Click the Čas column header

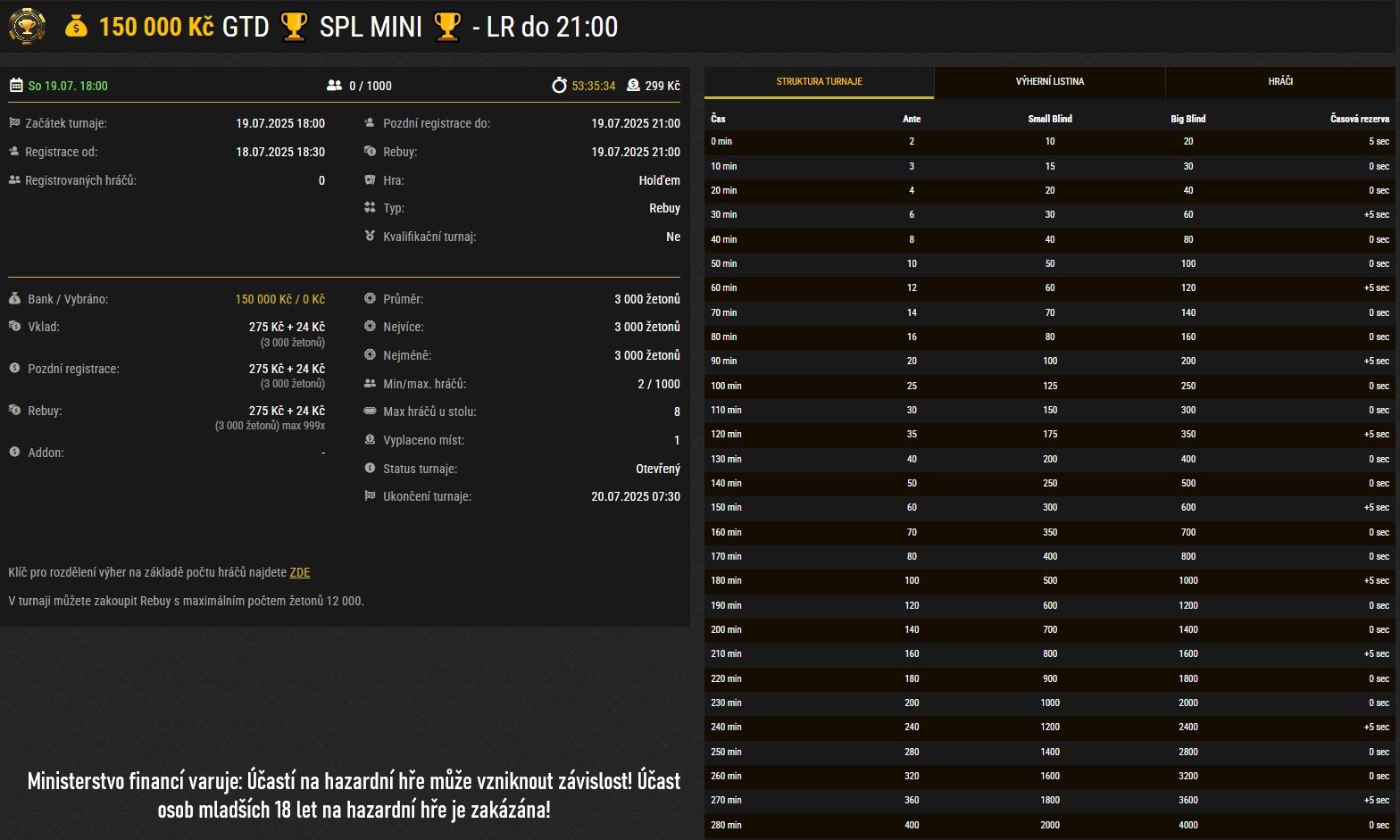(x=718, y=119)
